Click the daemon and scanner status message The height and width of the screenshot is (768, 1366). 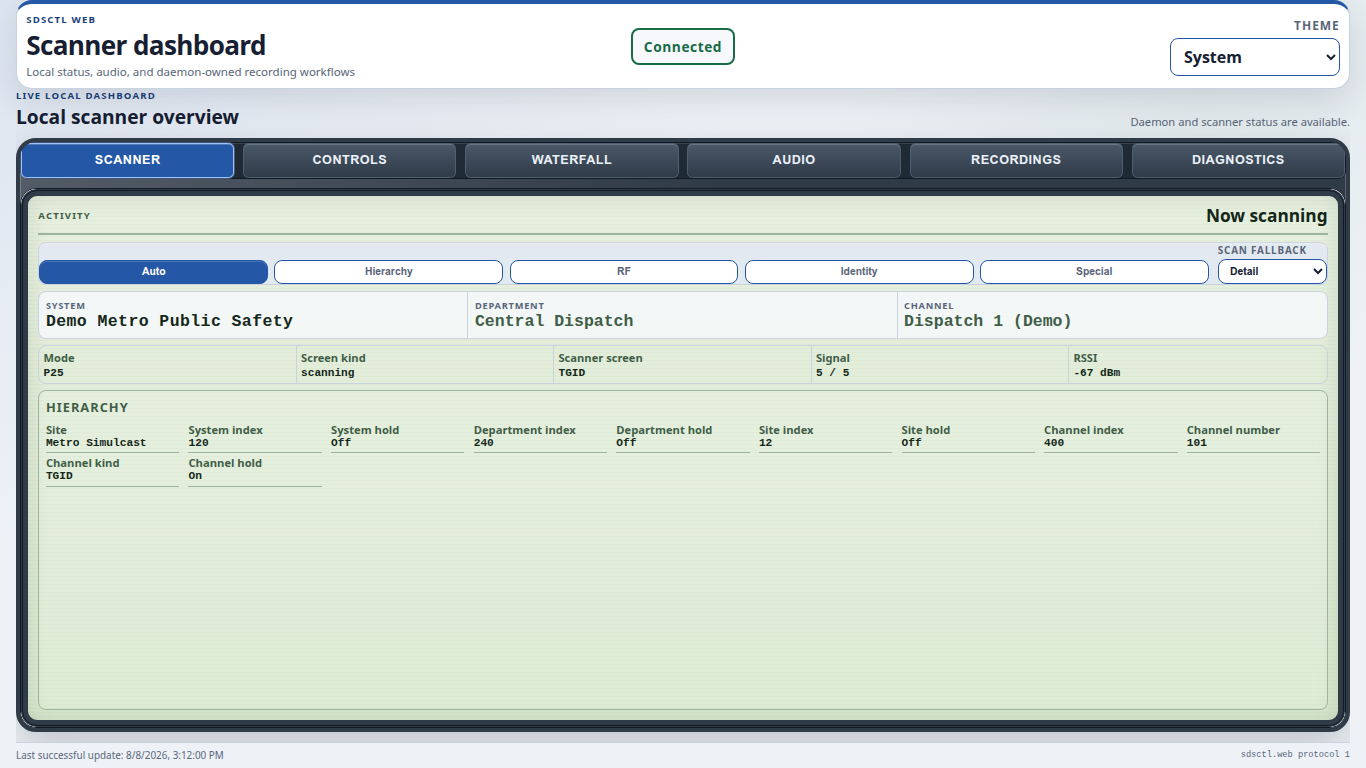1240,122
